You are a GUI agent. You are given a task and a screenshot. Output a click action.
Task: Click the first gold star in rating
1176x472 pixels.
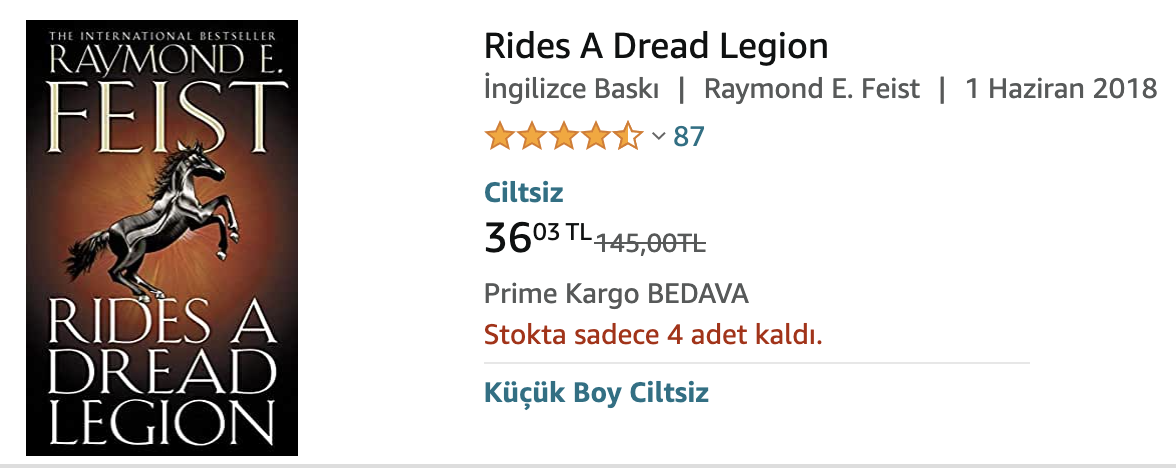499,136
